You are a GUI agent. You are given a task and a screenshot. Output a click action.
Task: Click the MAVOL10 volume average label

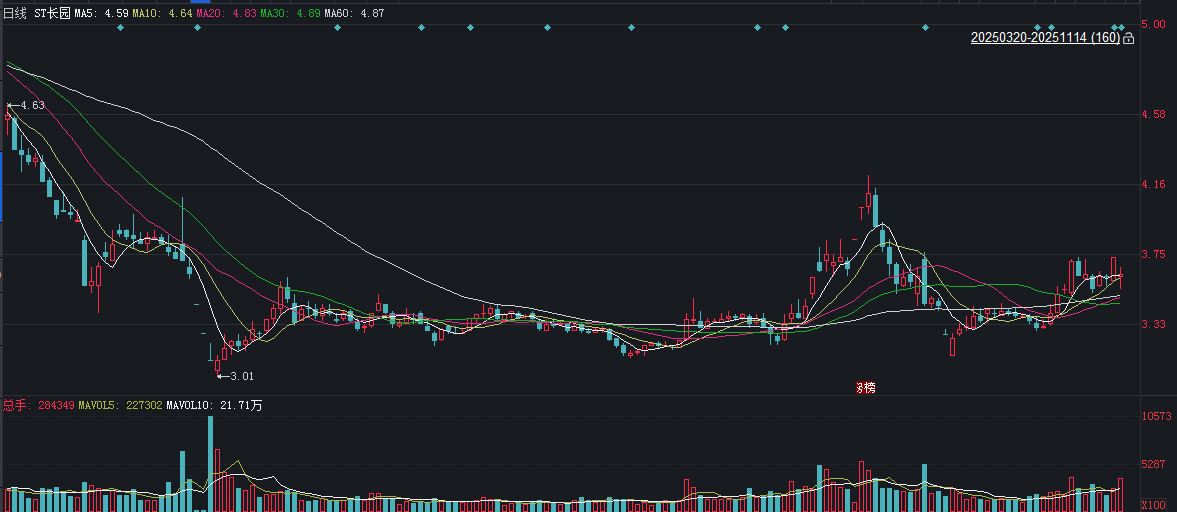click(214, 405)
